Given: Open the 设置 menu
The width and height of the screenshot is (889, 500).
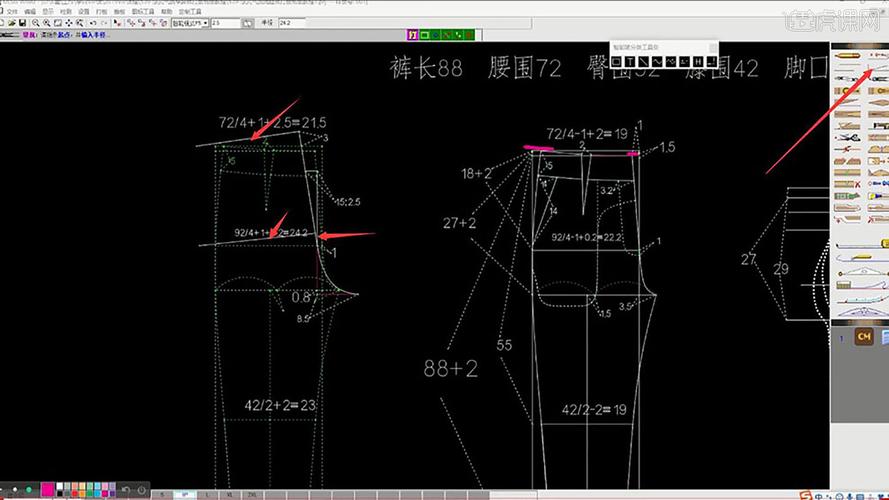Looking at the screenshot, I should (84, 11).
